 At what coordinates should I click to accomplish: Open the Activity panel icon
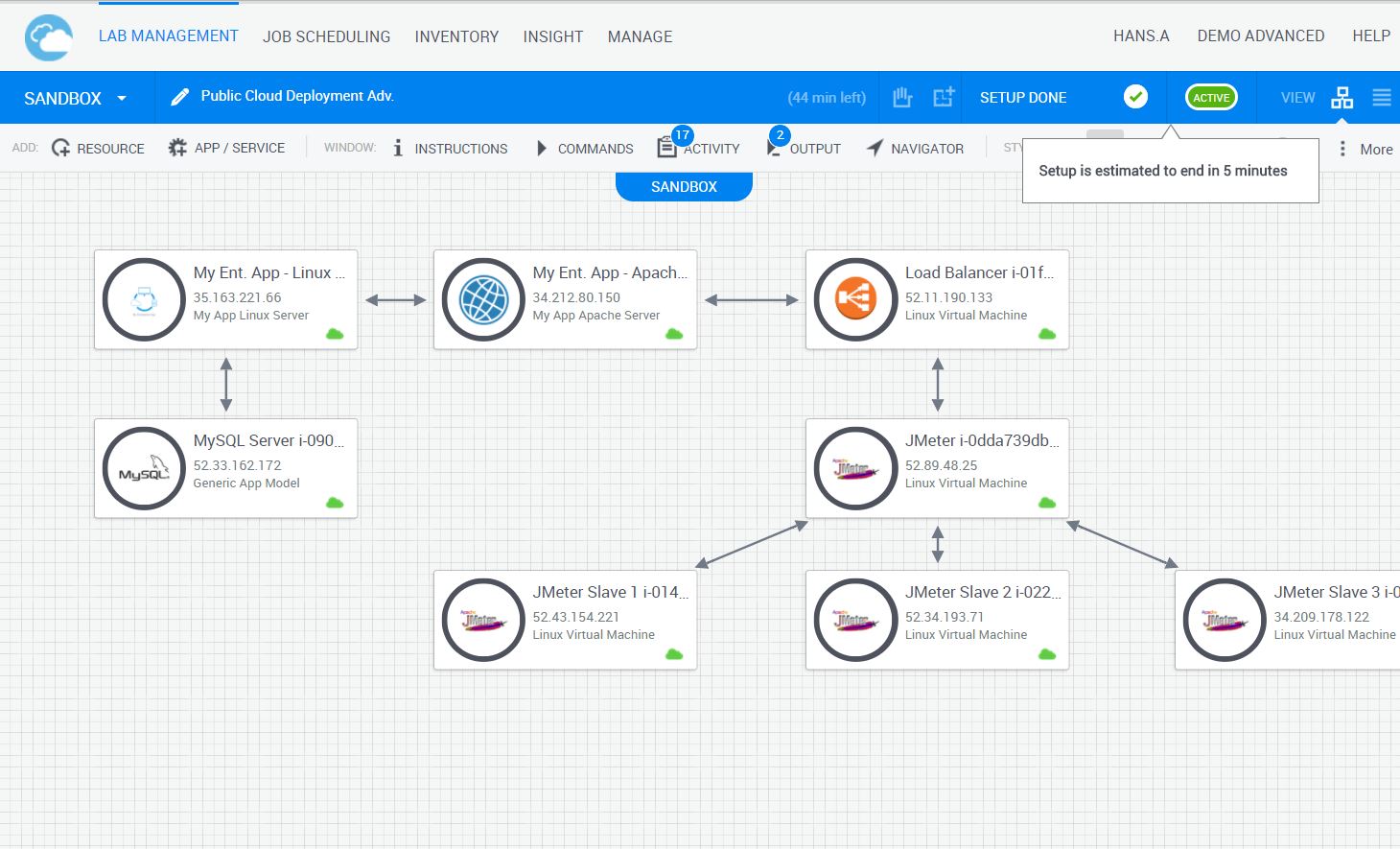(x=667, y=147)
